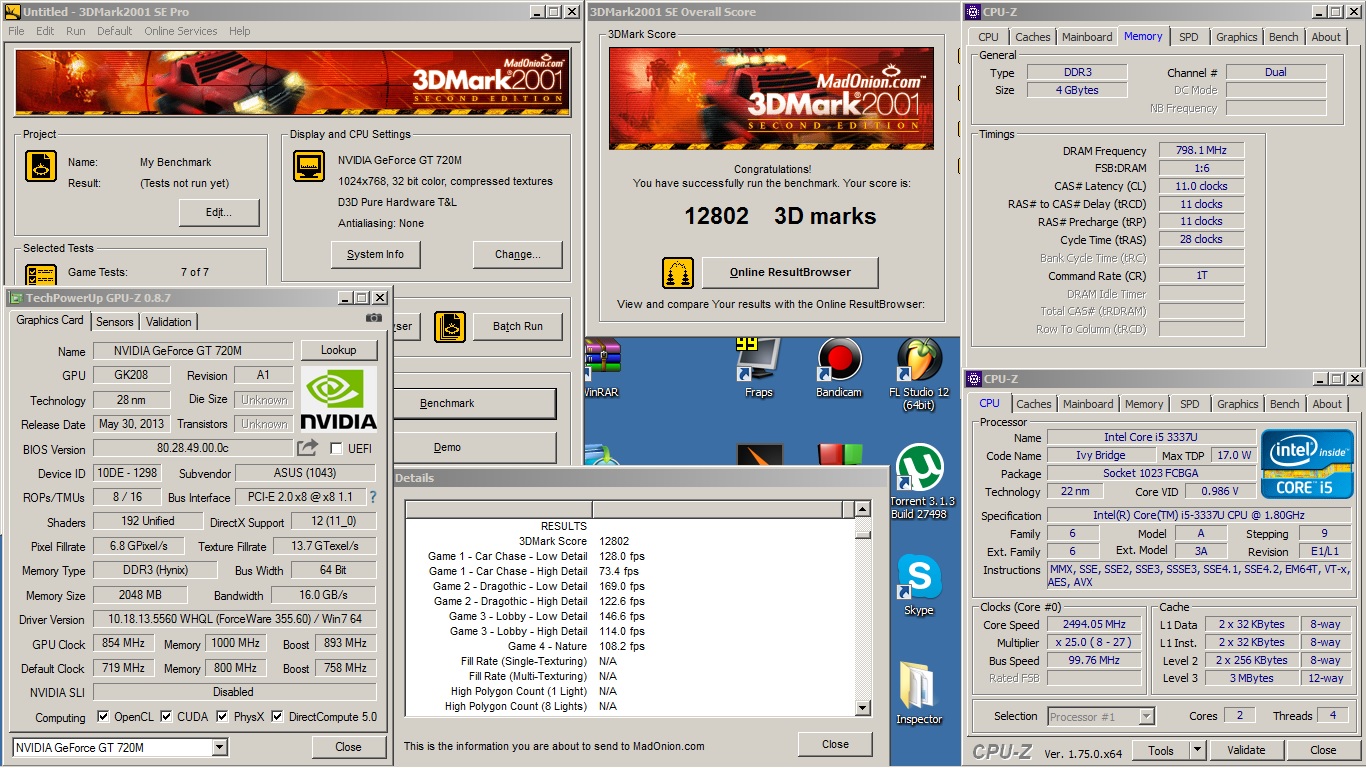The image size is (1366, 768).
Task: Toggle the CUDA checkbox
Action: [x=167, y=717]
